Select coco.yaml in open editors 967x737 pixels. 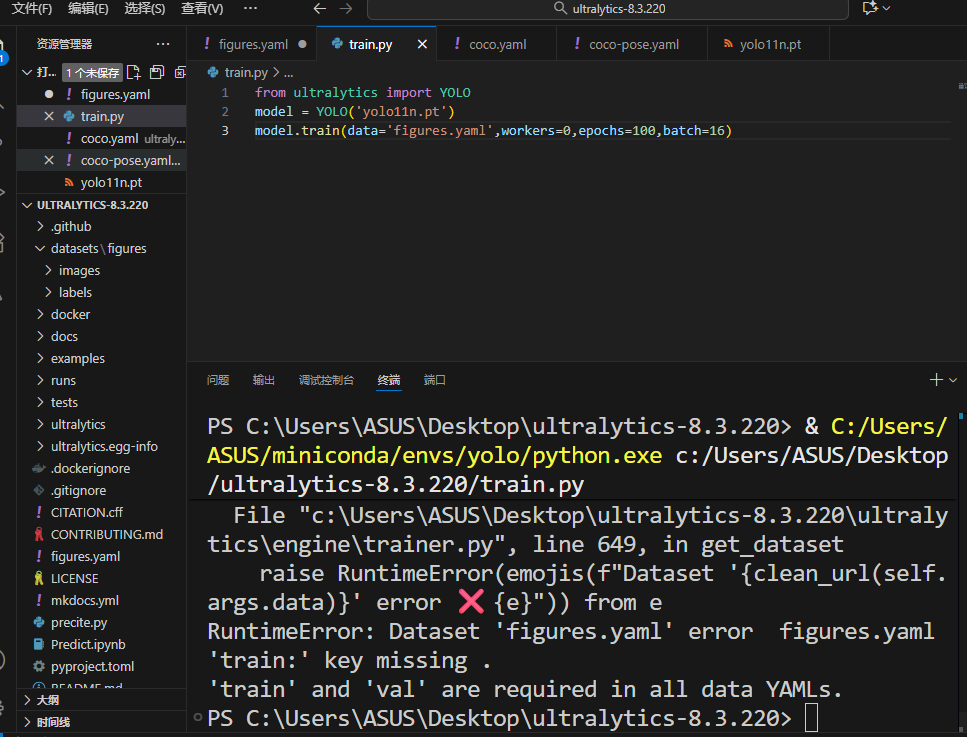tap(109, 139)
